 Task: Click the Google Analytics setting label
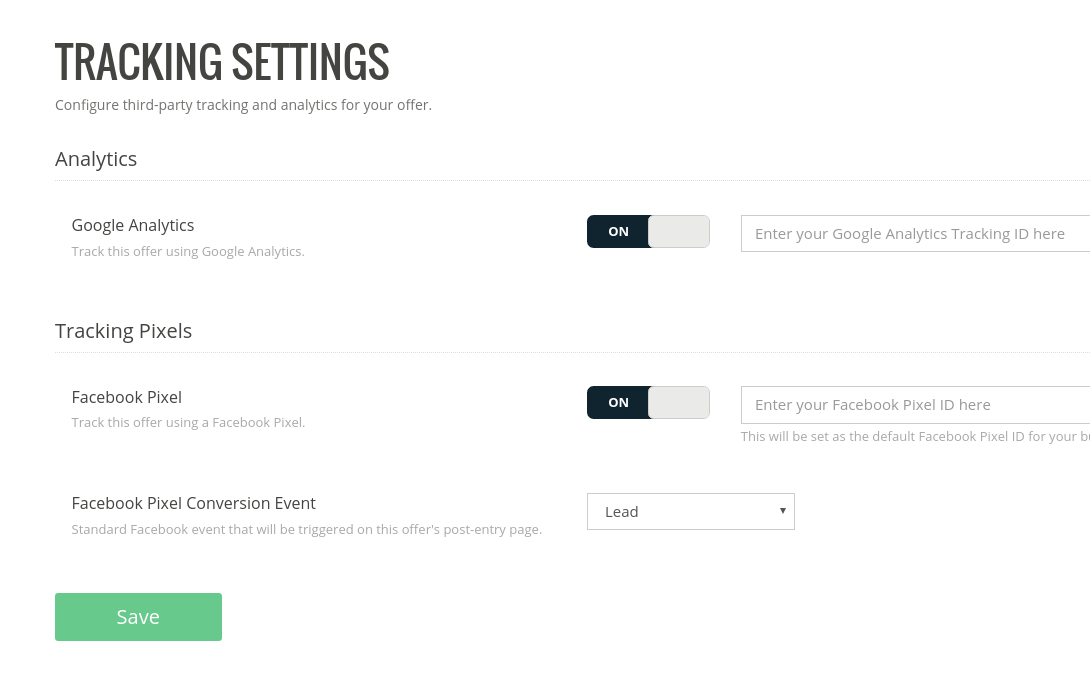pos(133,225)
